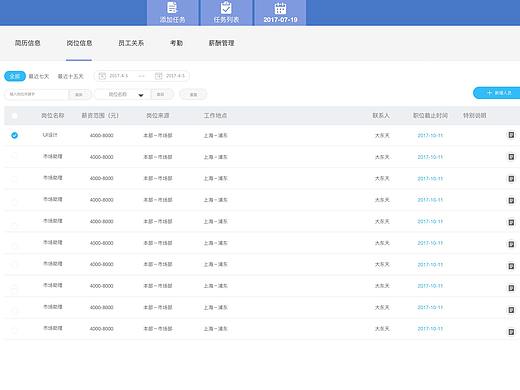This screenshot has width=520, height=390.
Task: Toggle the select-all header checkbox
Action: click(14, 116)
